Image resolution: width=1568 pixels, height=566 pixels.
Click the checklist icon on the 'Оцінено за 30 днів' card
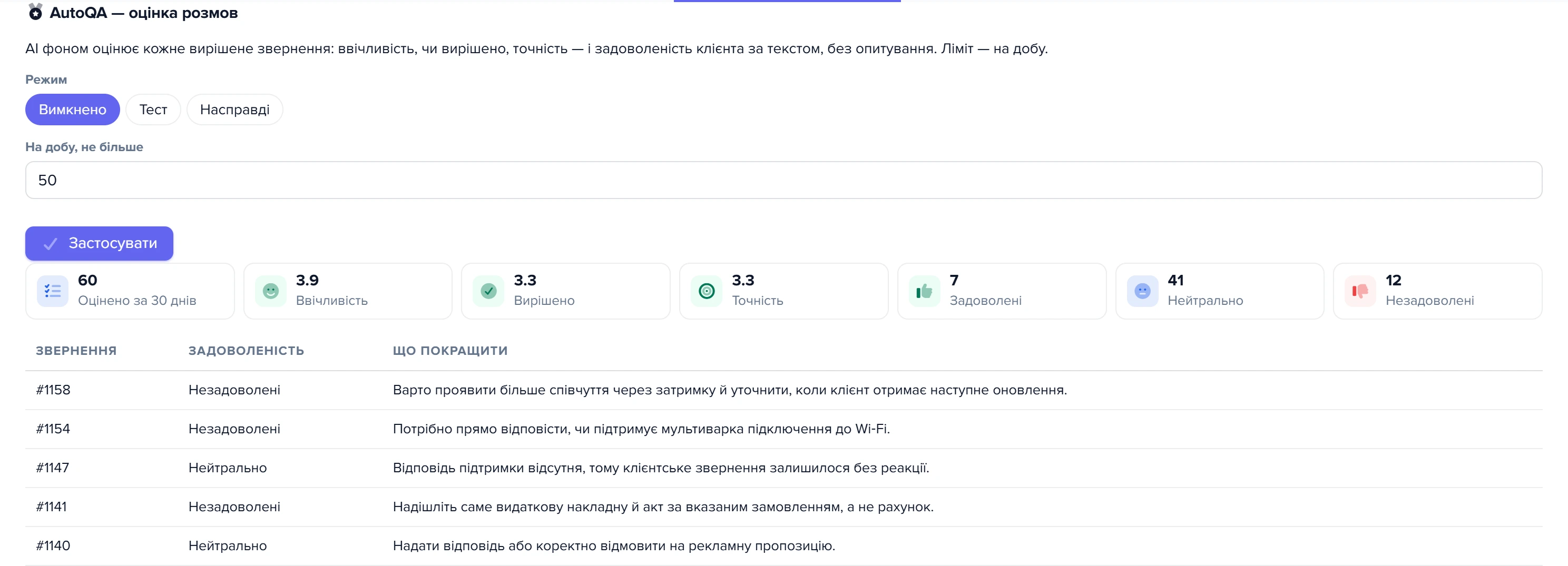coord(52,291)
